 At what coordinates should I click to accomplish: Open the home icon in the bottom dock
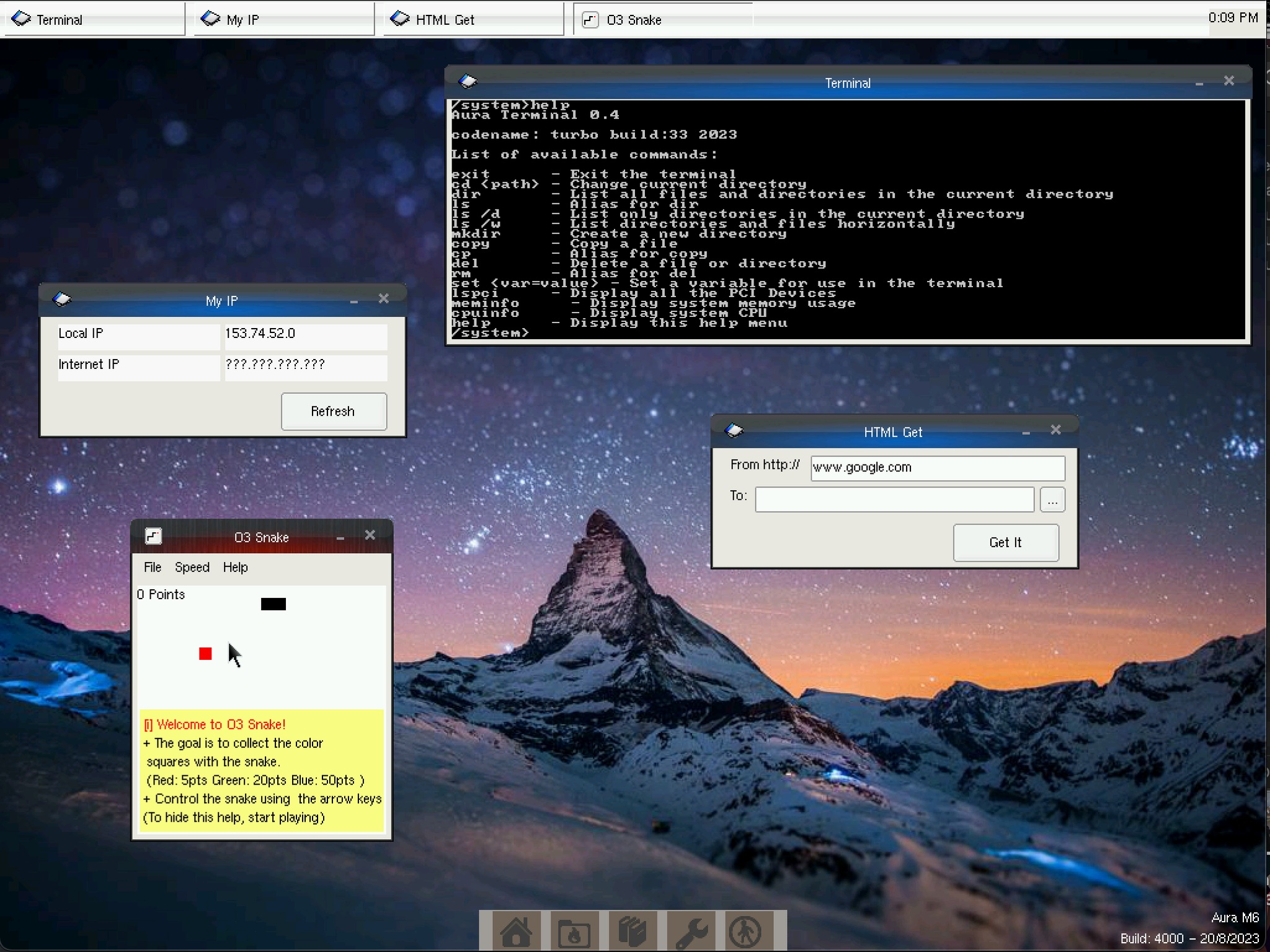tap(517, 930)
